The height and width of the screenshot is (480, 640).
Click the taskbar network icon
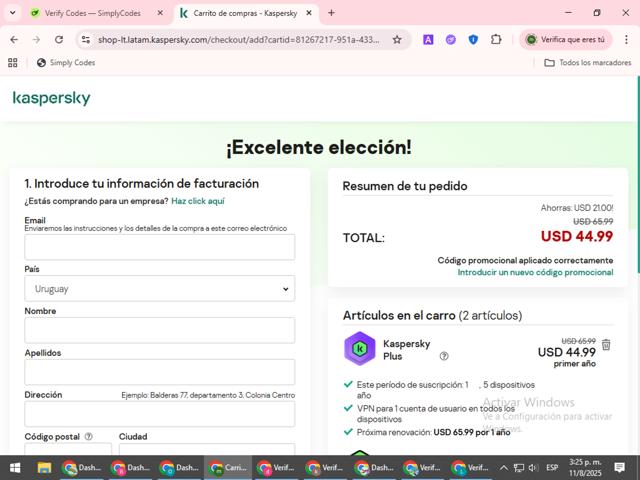click(519, 468)
